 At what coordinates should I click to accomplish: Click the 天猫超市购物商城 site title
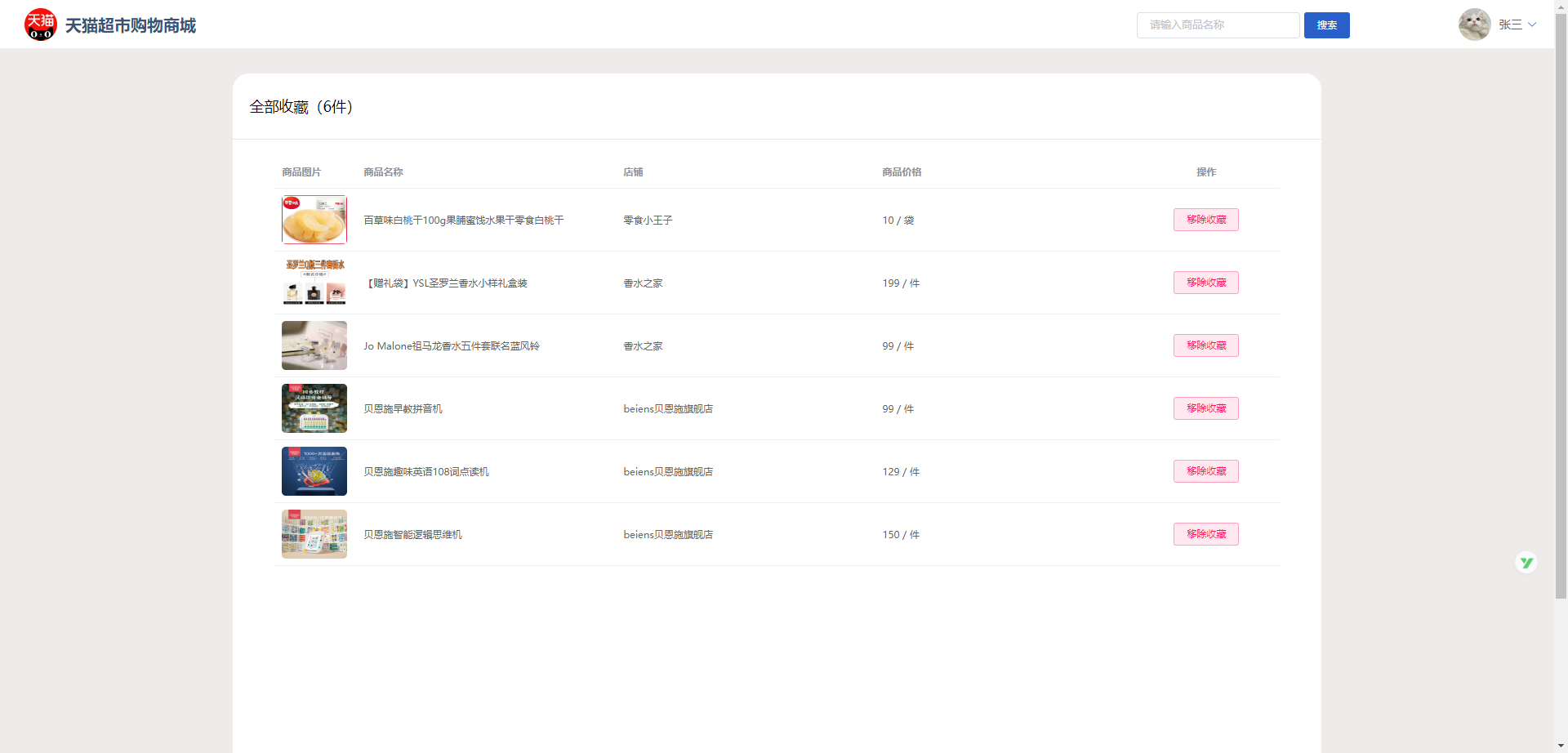coord(131,25)
